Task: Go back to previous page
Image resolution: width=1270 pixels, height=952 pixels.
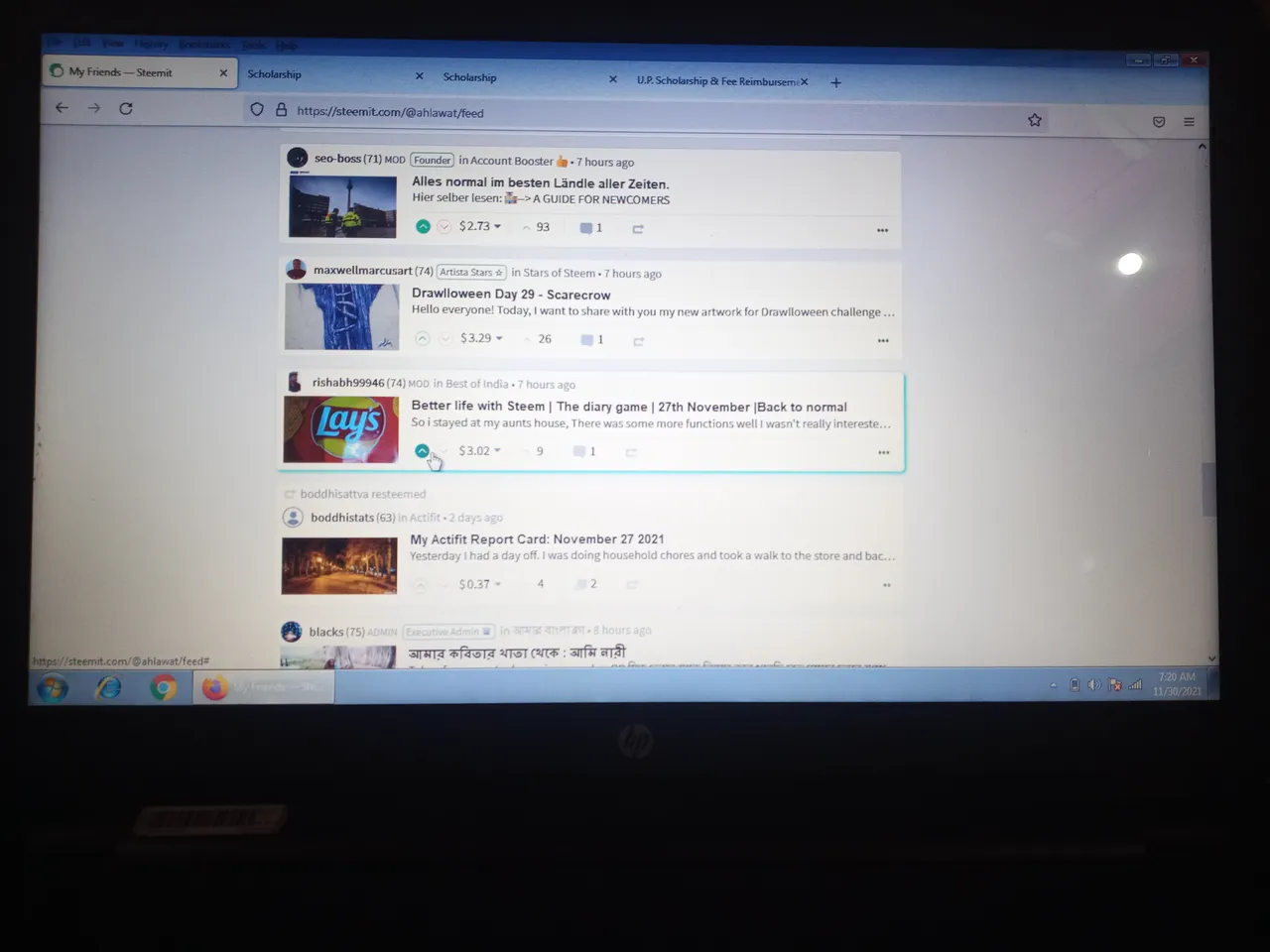Action: 62,107
